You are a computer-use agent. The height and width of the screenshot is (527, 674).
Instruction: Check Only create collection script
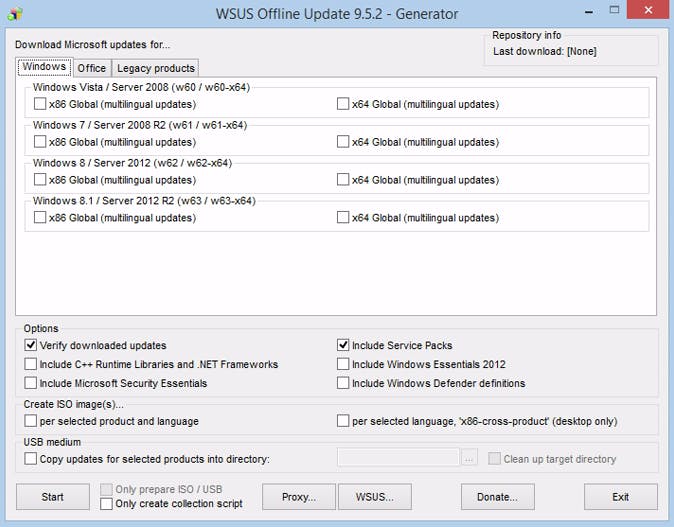[x=107, y=504]
